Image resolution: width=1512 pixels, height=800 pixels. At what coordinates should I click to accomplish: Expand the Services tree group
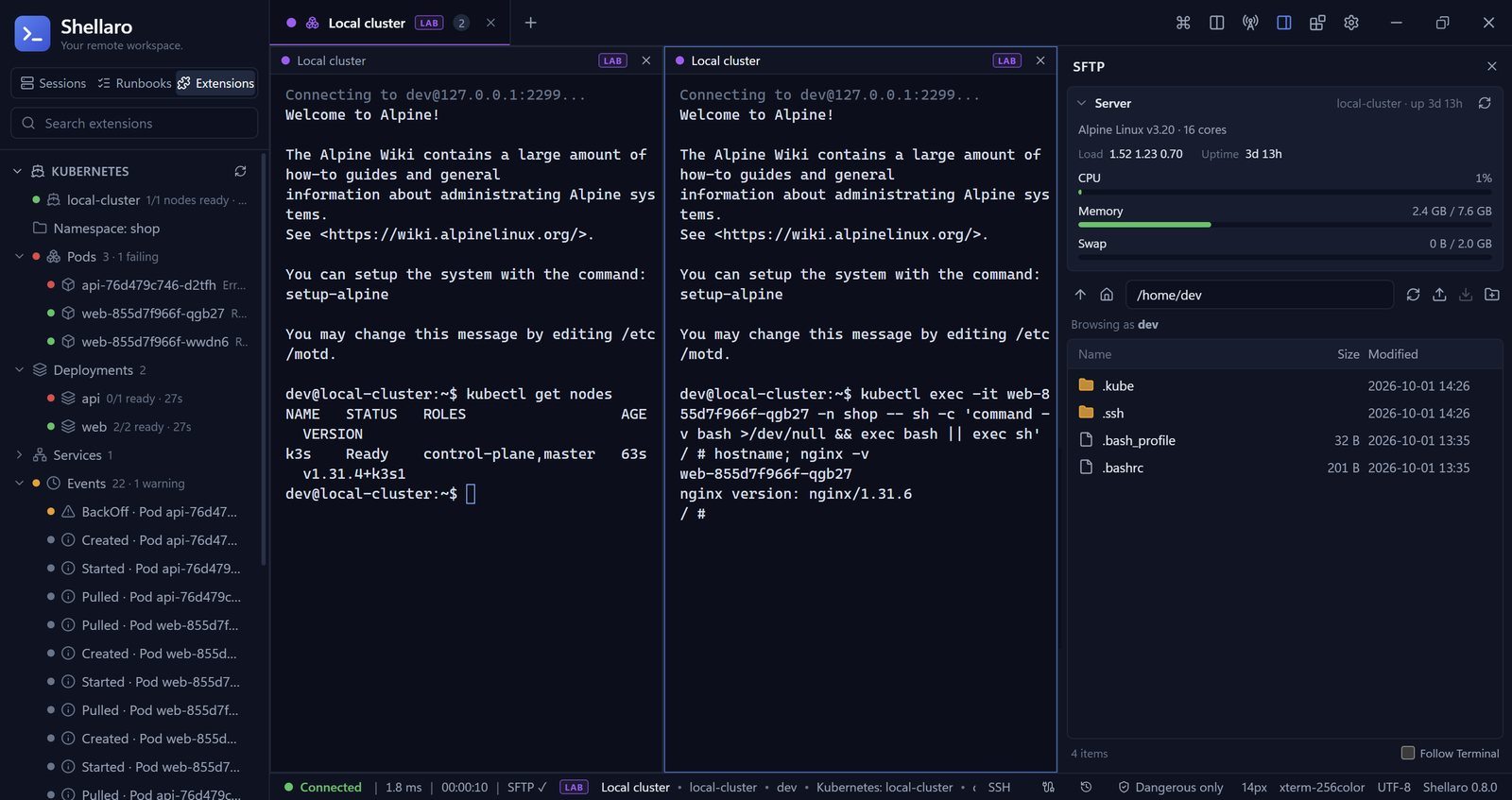(19, 454)
